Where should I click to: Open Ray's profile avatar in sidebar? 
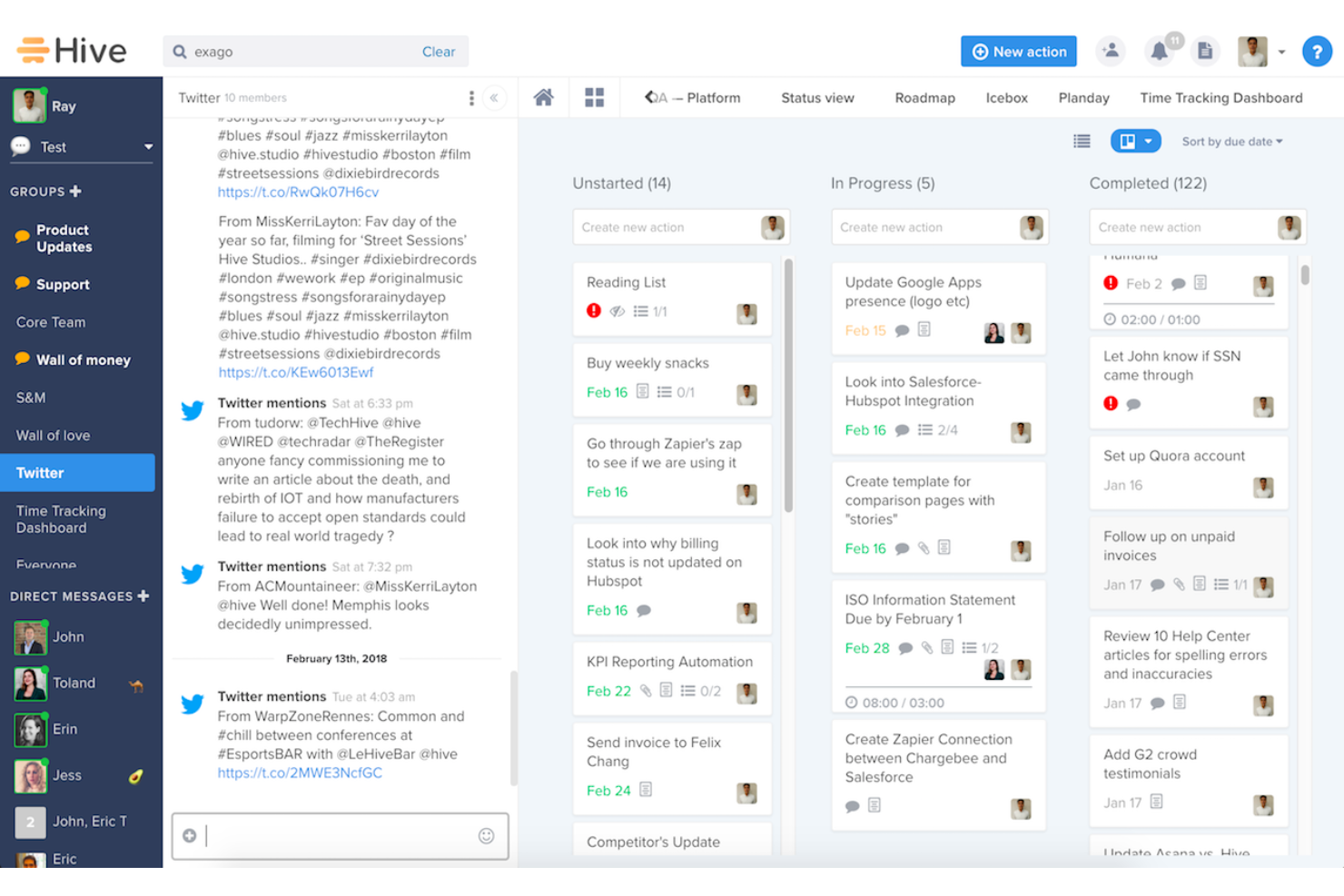(x=29, y=106)
